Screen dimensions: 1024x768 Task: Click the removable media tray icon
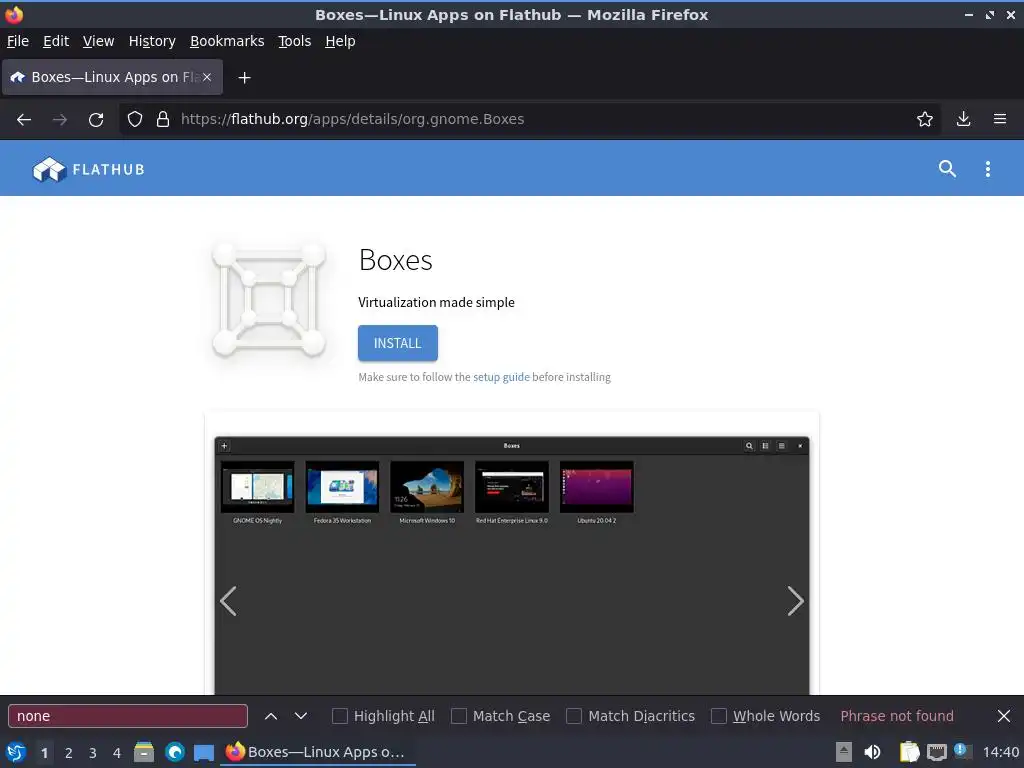844,753
